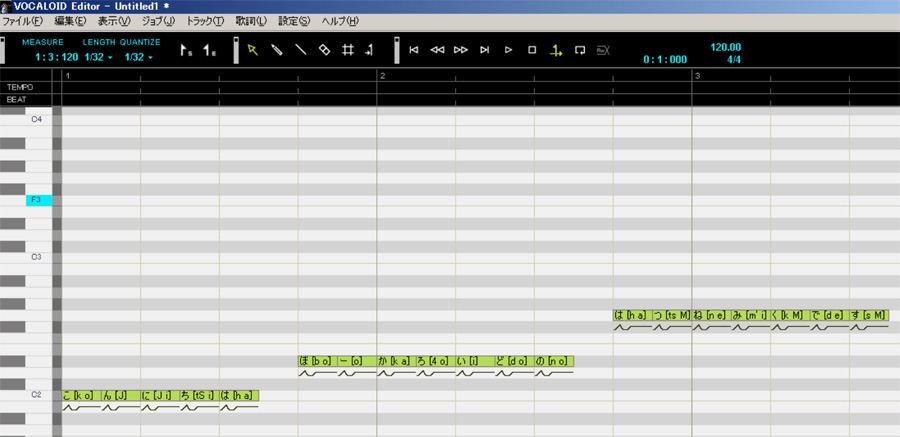Select the ぼ [b o] note
This screenshot has width=900, height=437.
(x=317, y=361)
